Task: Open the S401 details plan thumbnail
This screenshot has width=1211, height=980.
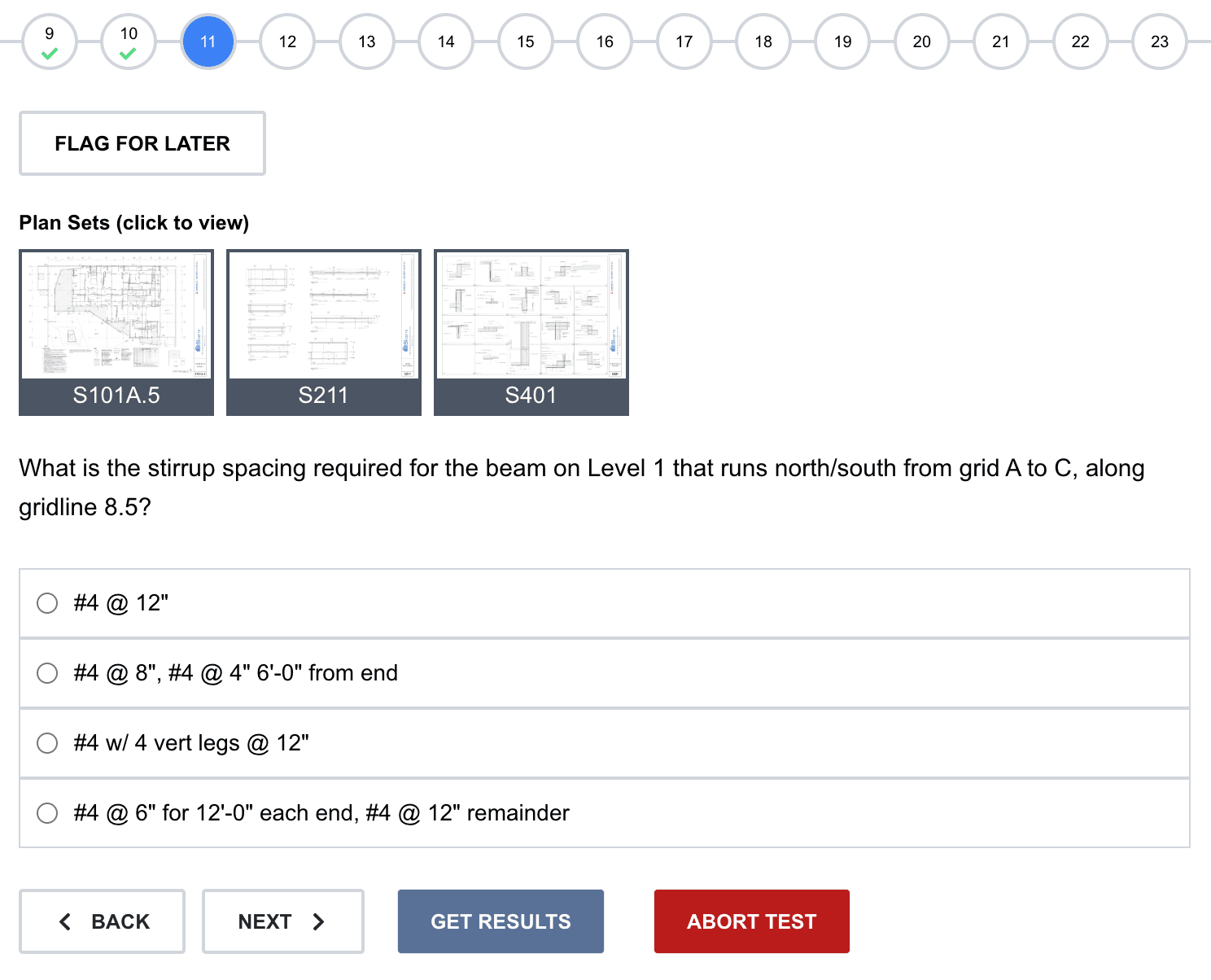Action: (531, 332)
